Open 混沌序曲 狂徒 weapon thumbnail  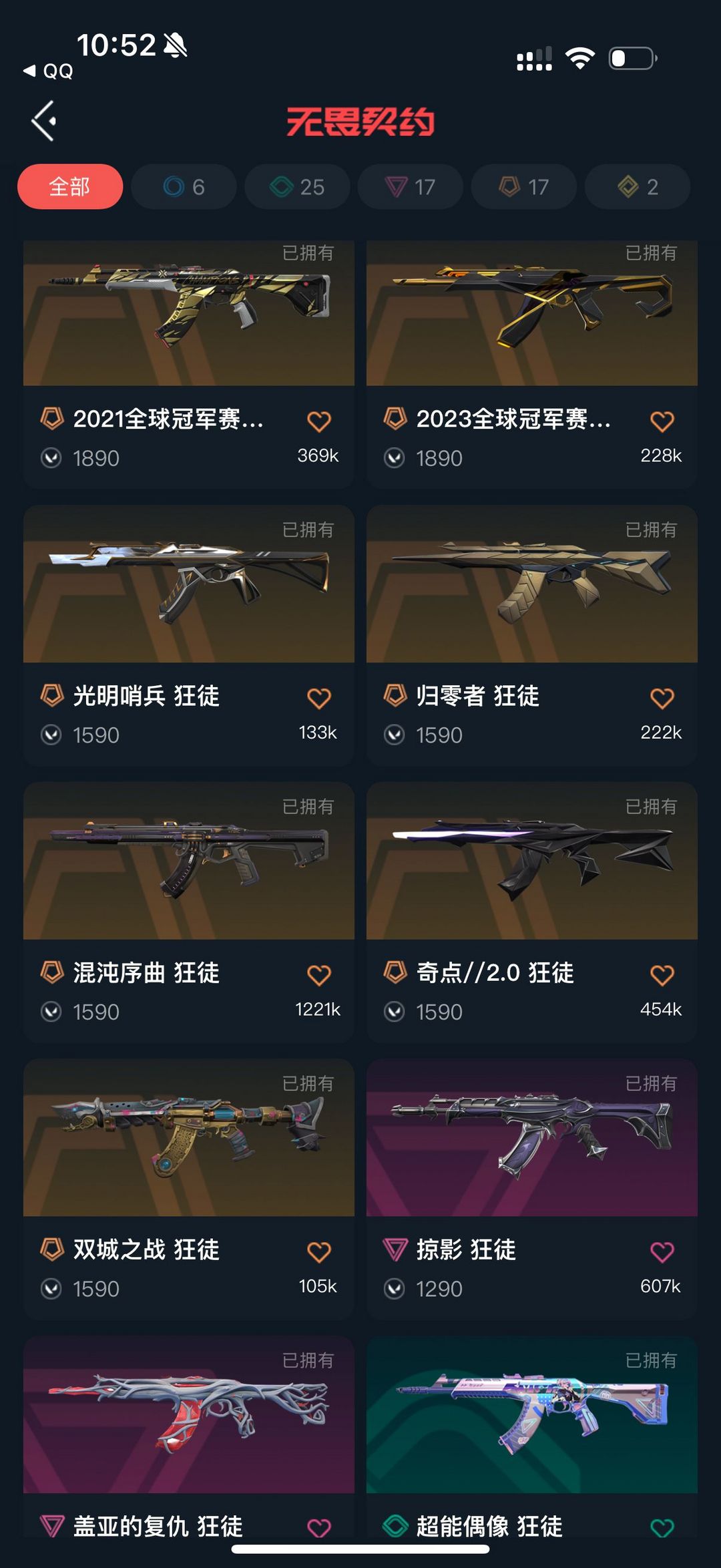[189, 861]
